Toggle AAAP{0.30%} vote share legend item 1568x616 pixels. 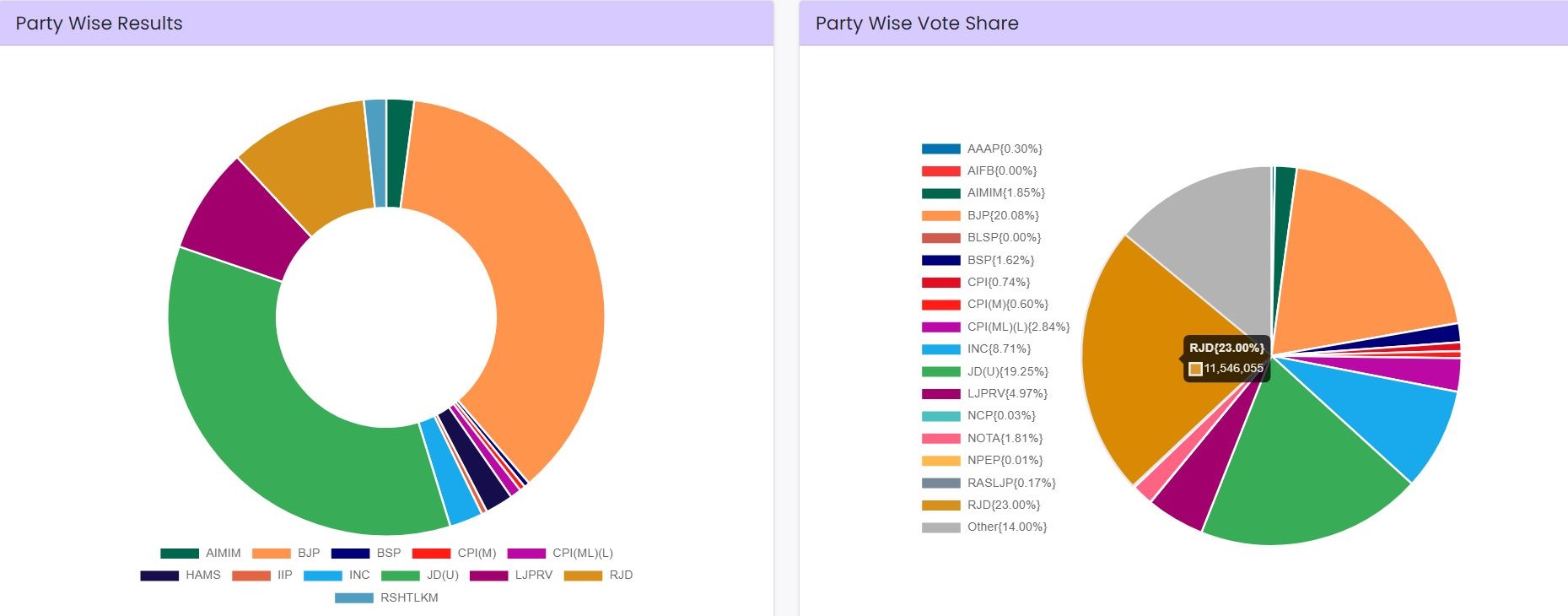click(x=983, y=149)
